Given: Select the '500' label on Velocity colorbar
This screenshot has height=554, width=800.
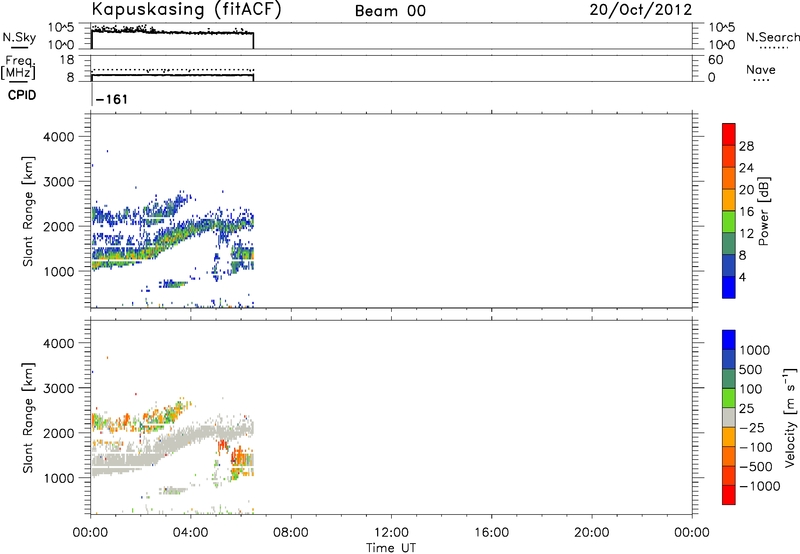Looking at the screenshot, I should [750, 370].
